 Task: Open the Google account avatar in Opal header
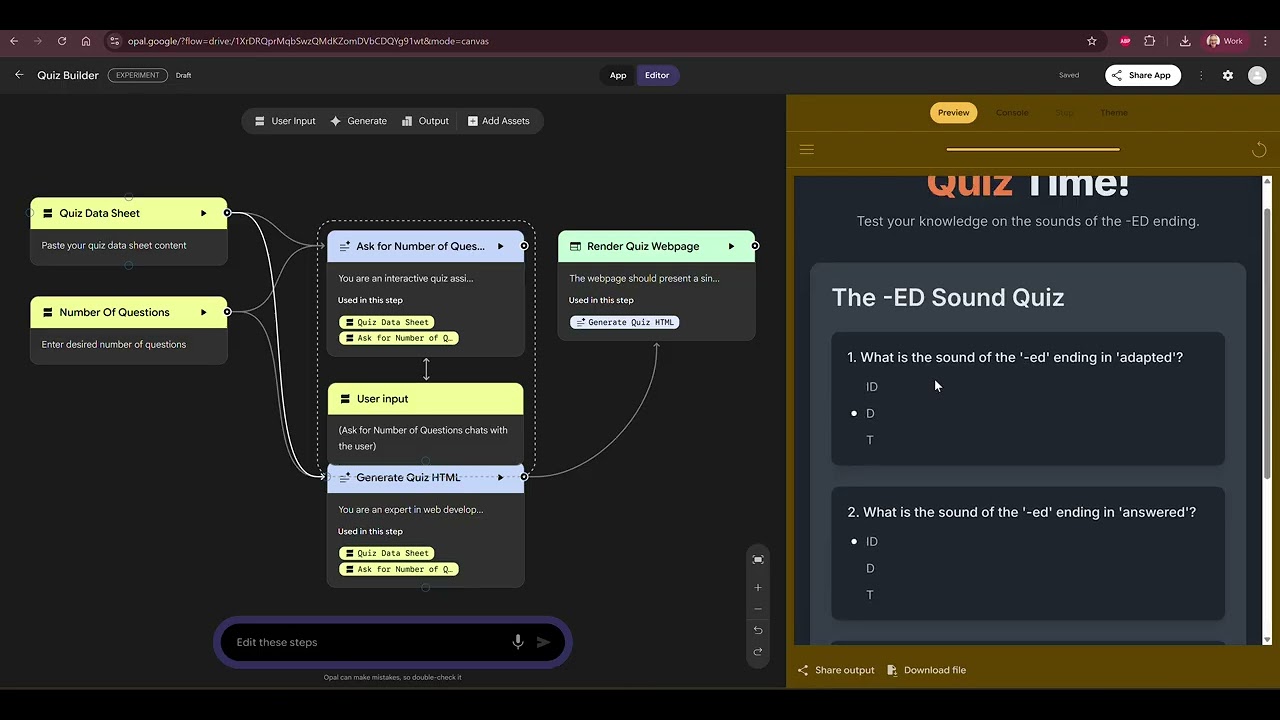pos(1257,75)
